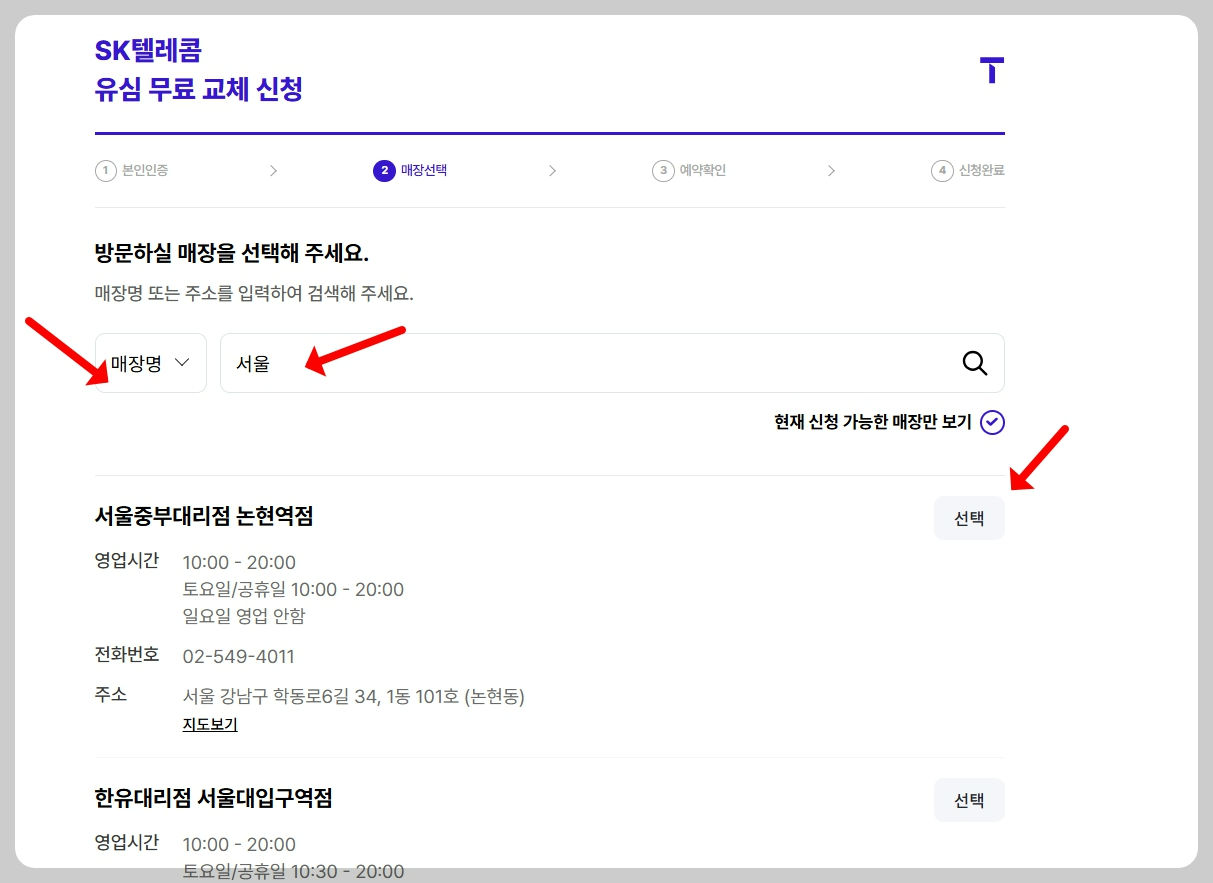Select the 서울중부대리점 논현역점 store
This screenshot has height=883, width=1213.
pos(969,519)
